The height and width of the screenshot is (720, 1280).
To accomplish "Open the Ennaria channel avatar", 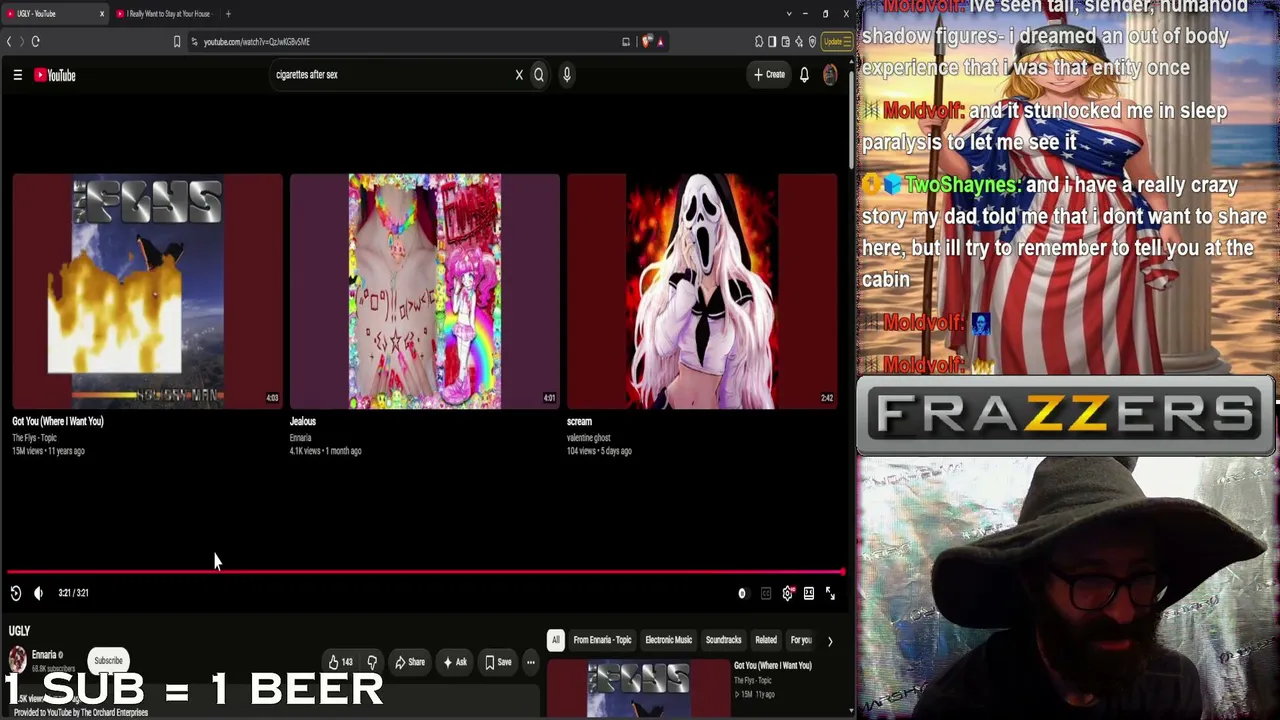I will tap(17, 658).
